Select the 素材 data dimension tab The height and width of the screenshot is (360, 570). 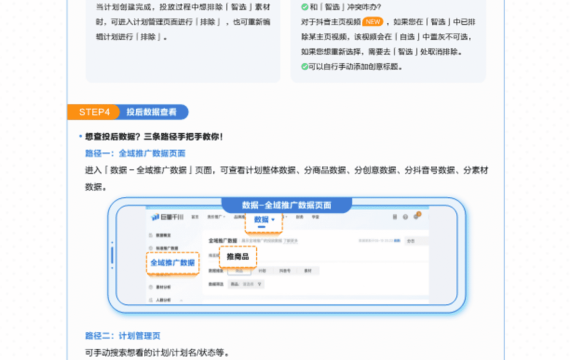pos(308,271)
